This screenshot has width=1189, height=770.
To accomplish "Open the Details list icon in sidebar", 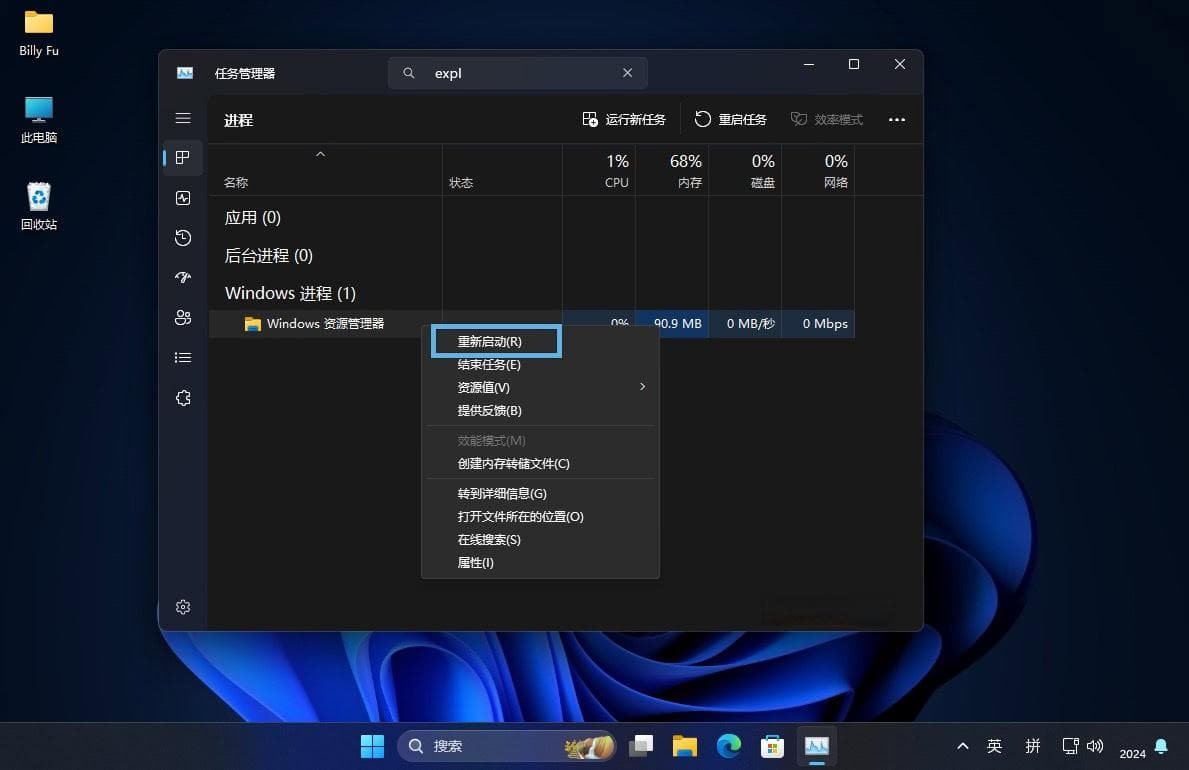I will pos(183,357).
